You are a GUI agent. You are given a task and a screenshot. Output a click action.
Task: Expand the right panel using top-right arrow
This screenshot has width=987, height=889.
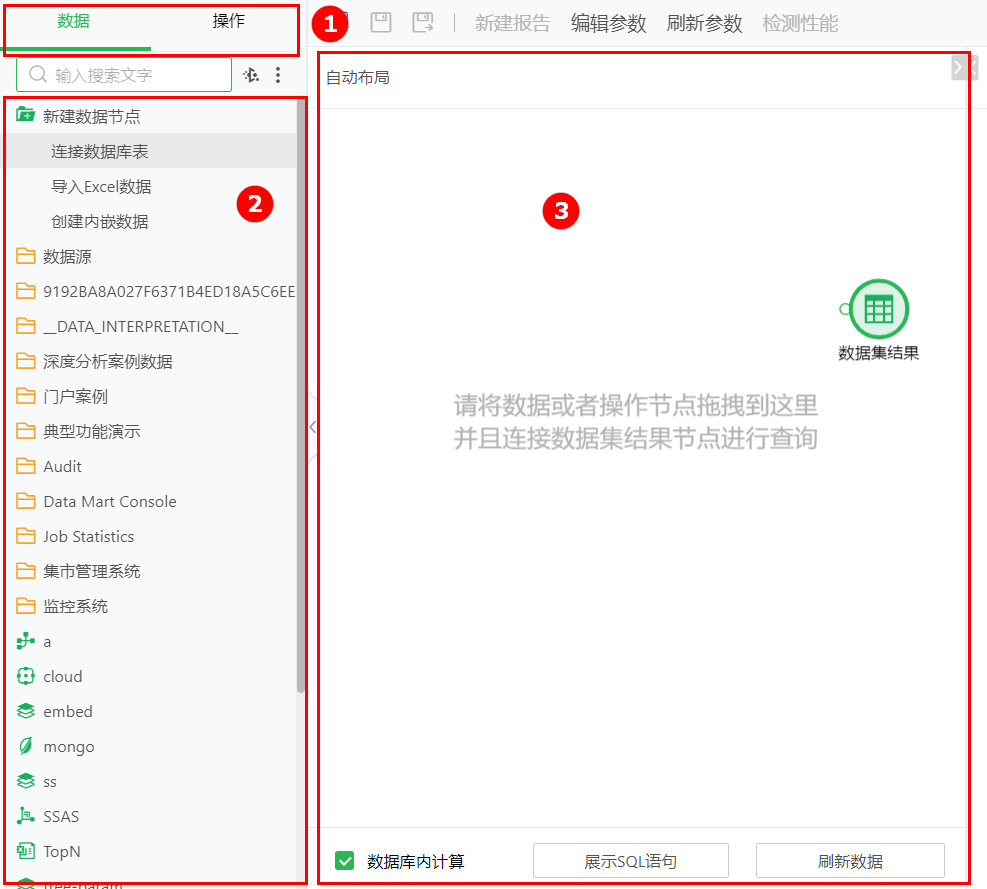pyautogui.click(x=958, y=67)
